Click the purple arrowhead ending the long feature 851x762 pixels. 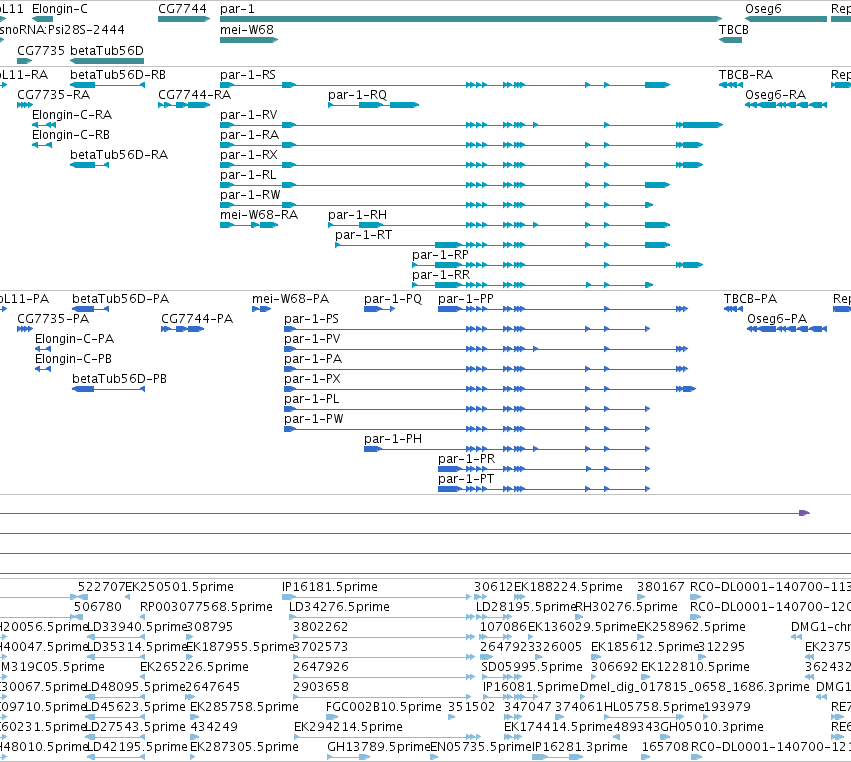pos(804,513)
